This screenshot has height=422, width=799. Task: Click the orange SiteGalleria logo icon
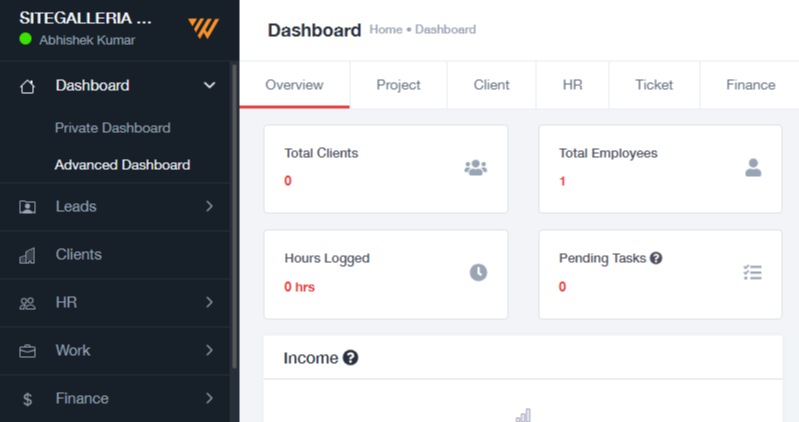[203, 29]
